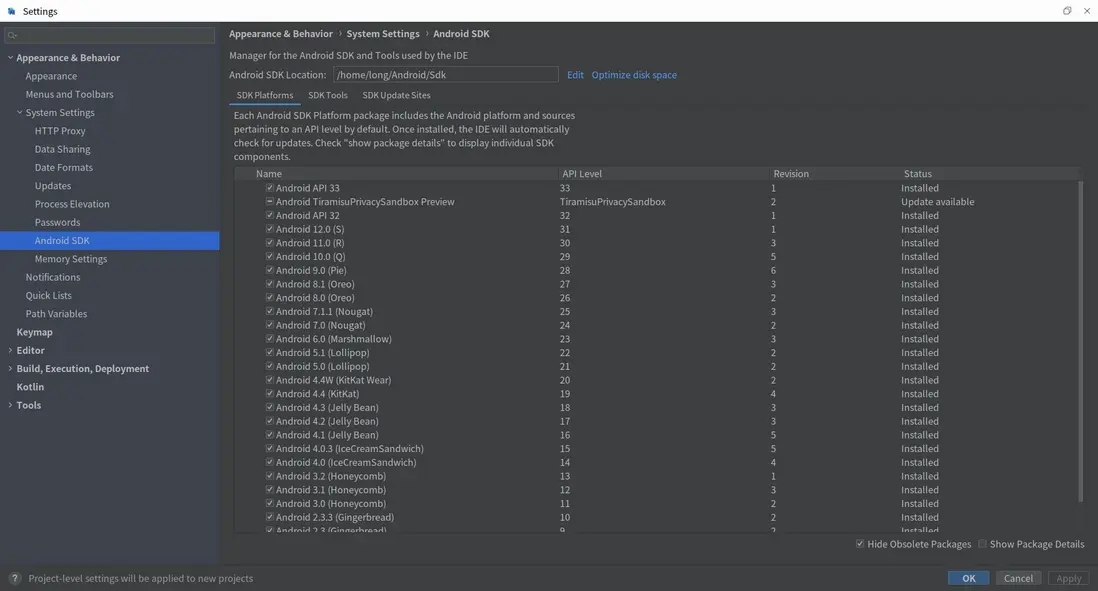Viewport: 1098px width, 591px height.
Task: Click the help question mark icon
Action: [14, 578]
